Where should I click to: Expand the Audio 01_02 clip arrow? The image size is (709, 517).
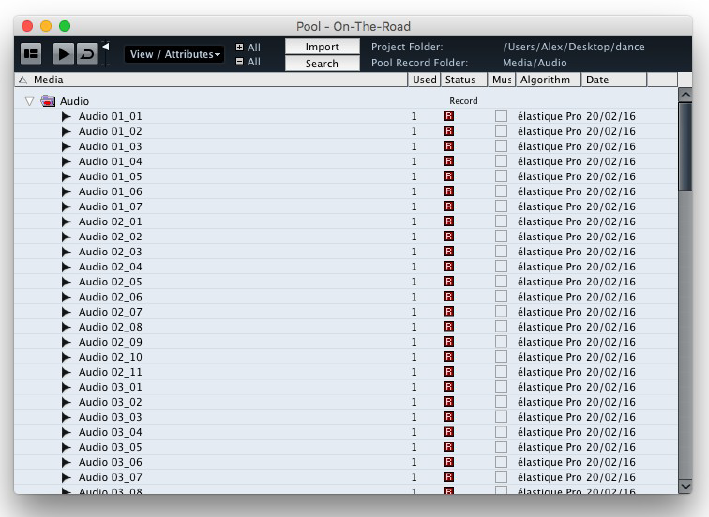pos(66,131)
